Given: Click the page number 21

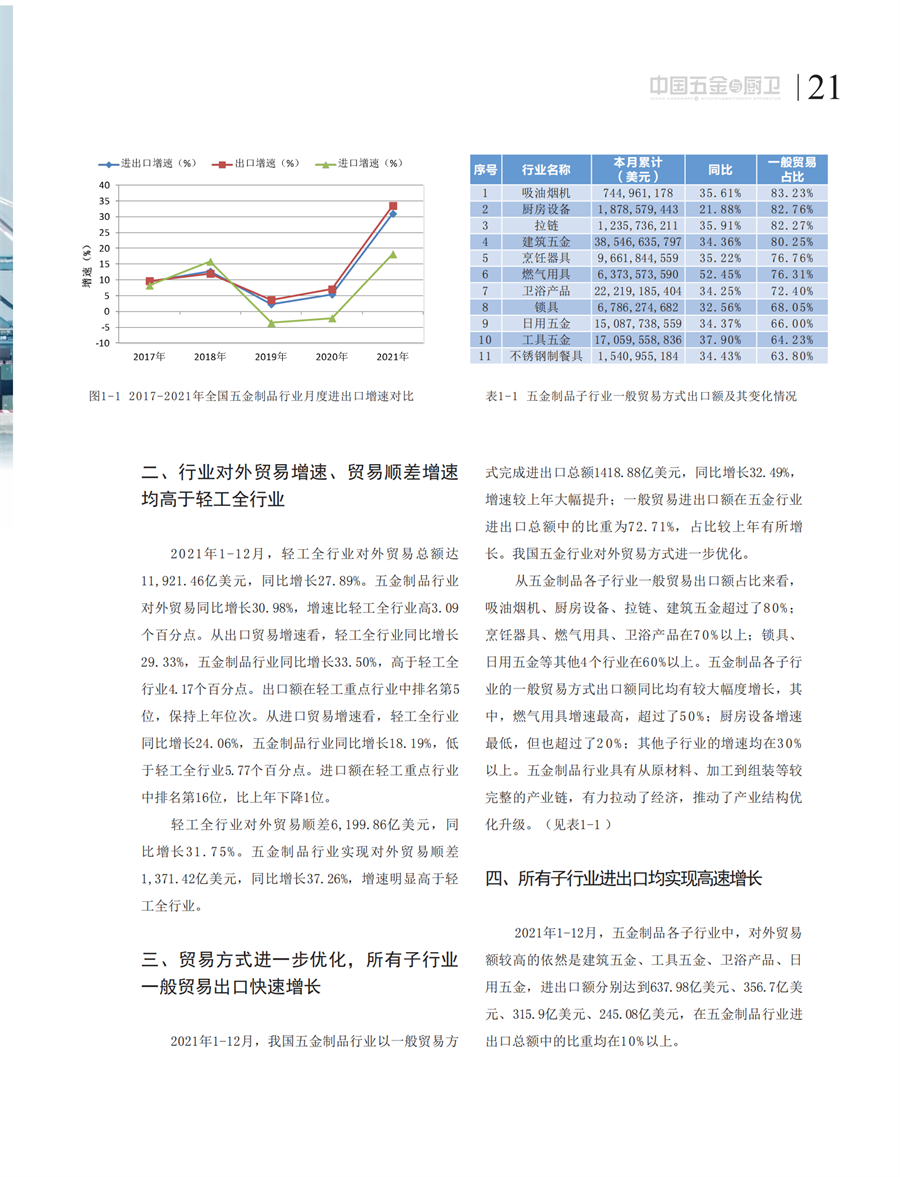Looking at the screenshot, I should click(x=823, y=88).
